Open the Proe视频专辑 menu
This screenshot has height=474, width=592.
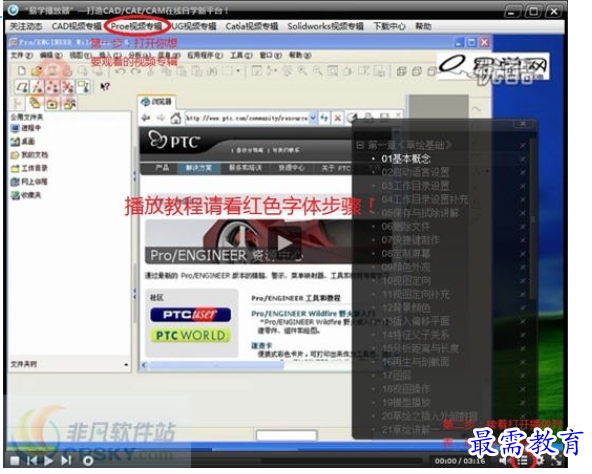[x=136, y=26]
